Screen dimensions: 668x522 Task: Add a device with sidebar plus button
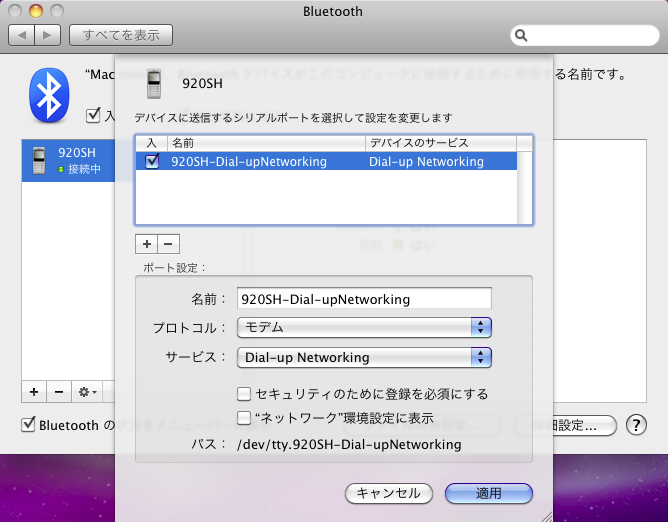point(34,391)
